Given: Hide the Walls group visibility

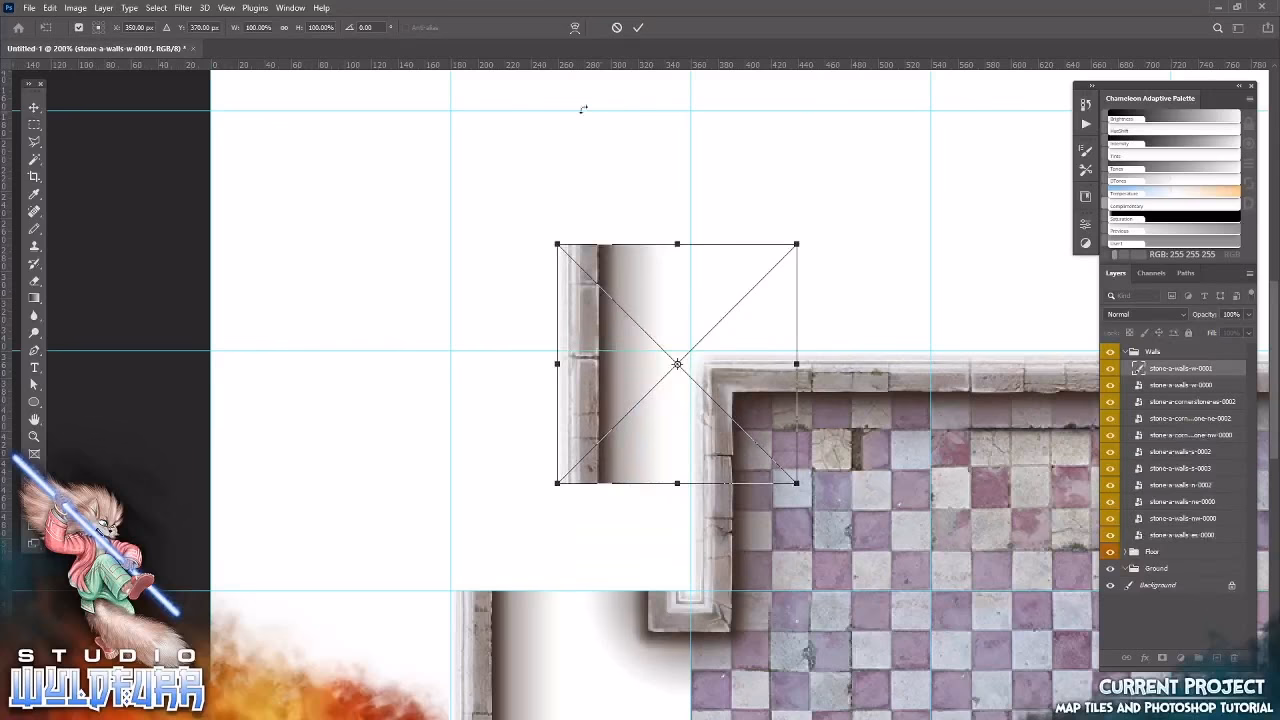Looking at the screenshot, I should tap(1109, 351).
